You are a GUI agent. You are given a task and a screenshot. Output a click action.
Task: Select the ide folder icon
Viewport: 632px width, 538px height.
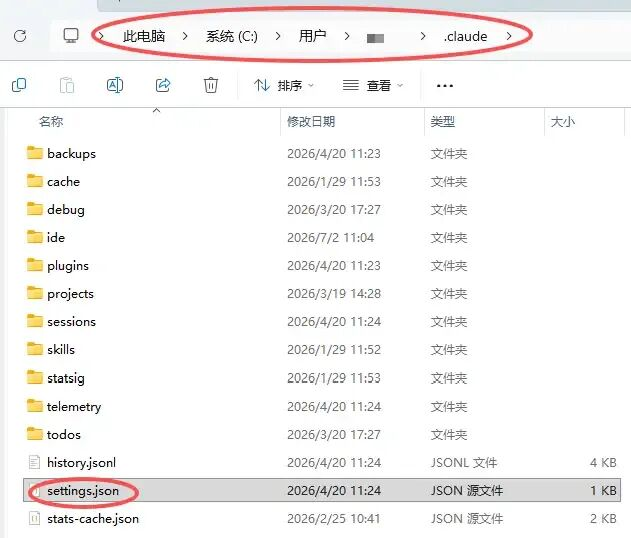tap(35, 237)
